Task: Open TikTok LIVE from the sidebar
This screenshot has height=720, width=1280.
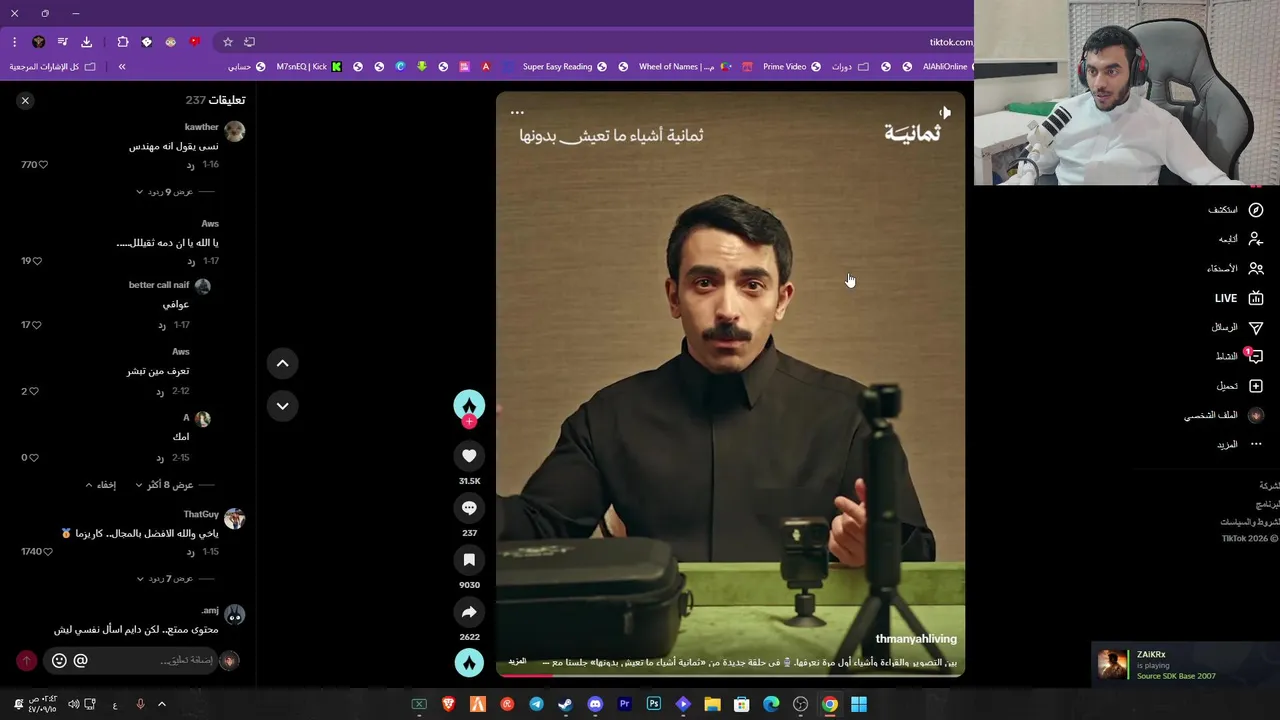Action: coord(1239,298)
